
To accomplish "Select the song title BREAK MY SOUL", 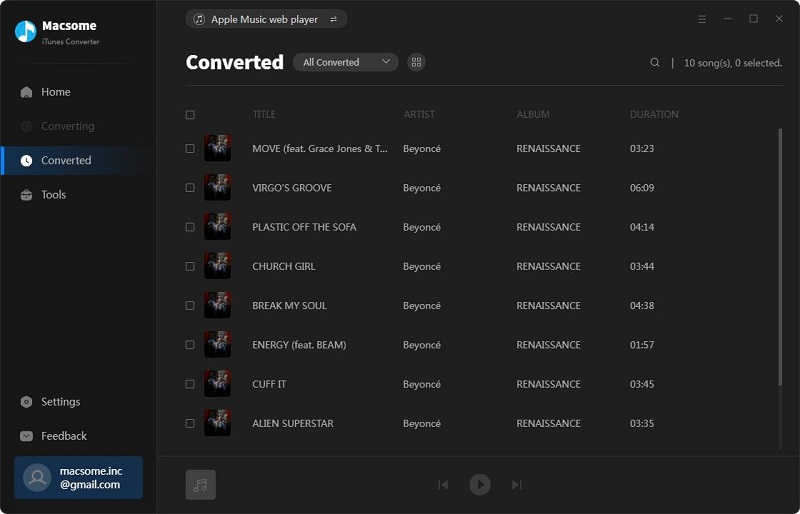I will pyautogui.click(x=289, y=306).
